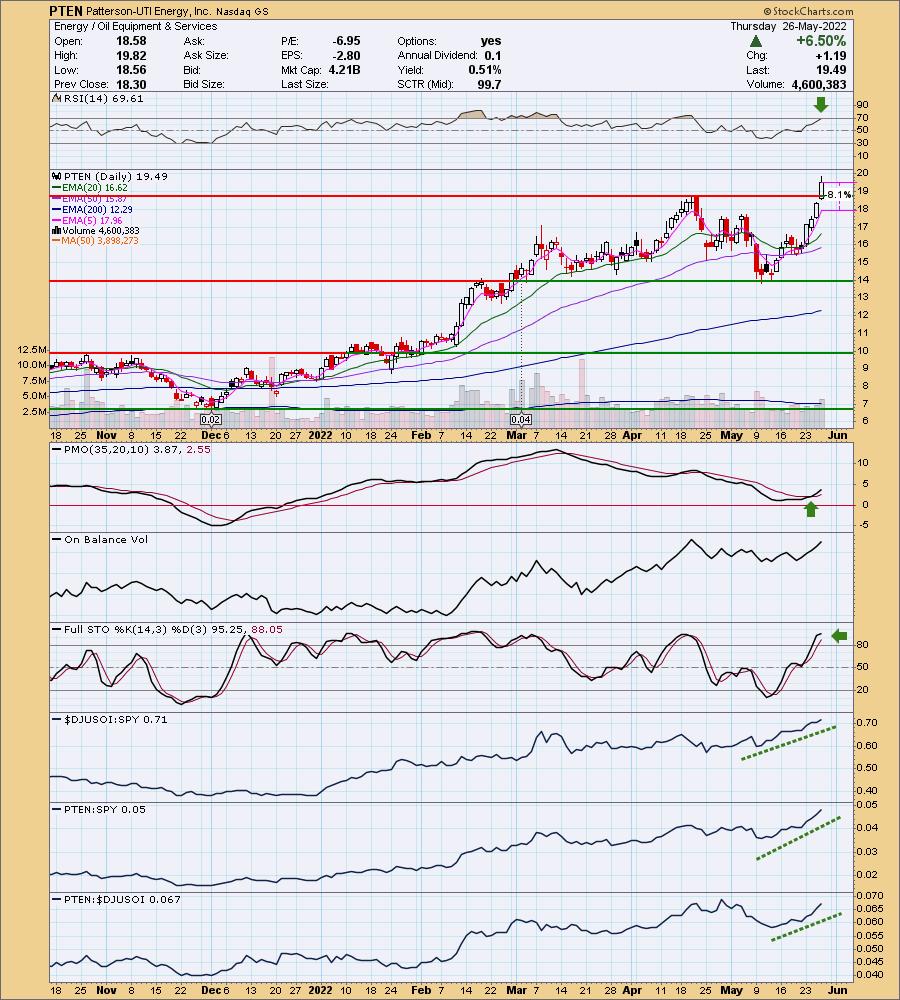Select the Annual Dividend value 0.1
The width and height of the screenshot is (900, 1000).
coord(493,55)
